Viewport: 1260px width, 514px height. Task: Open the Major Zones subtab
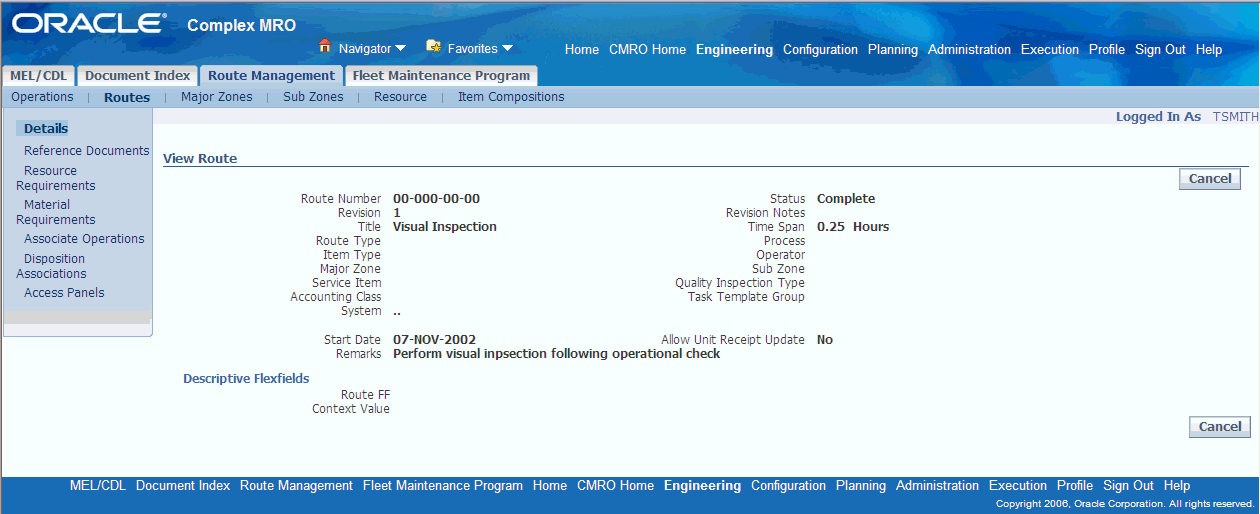pos(217,97)
